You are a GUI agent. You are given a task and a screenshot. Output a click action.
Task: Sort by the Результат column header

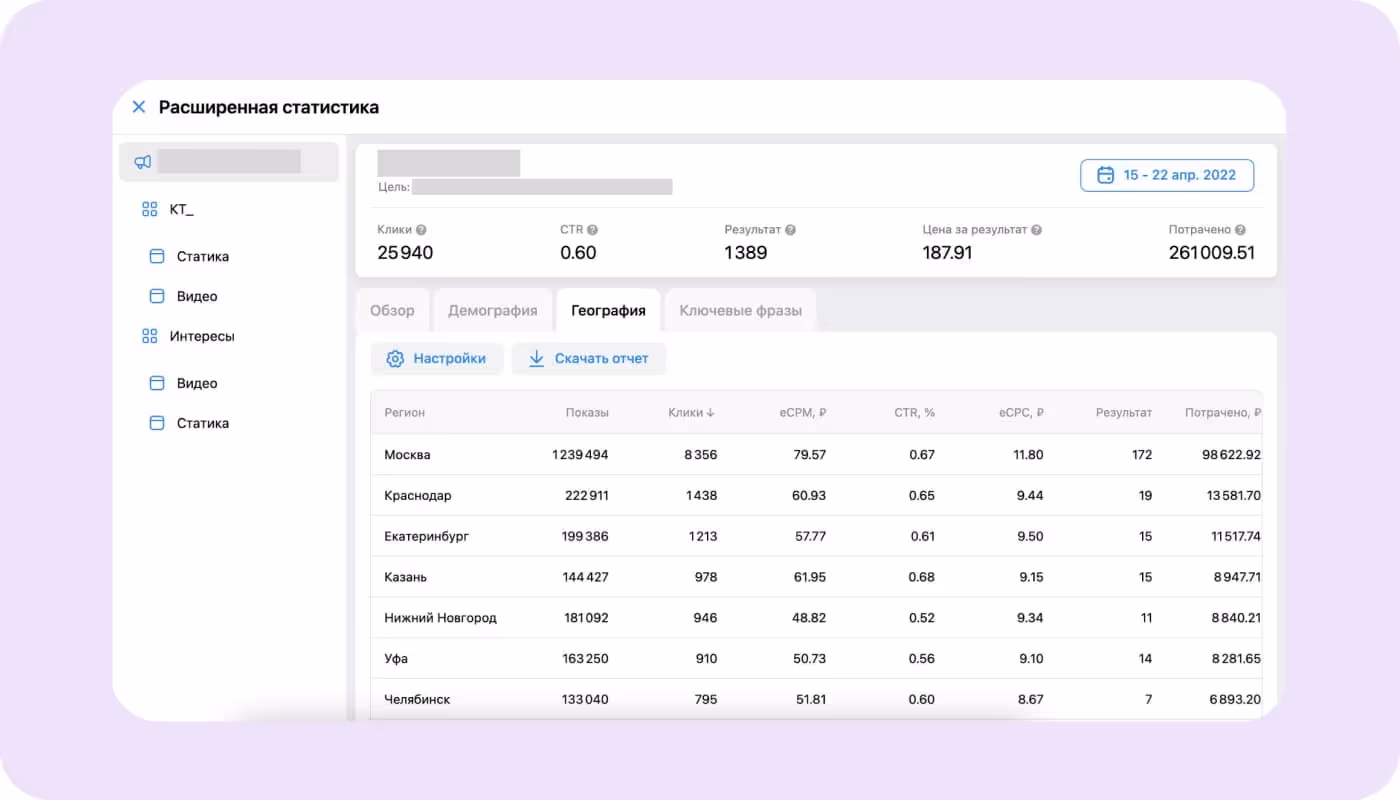coord(1124,413)
